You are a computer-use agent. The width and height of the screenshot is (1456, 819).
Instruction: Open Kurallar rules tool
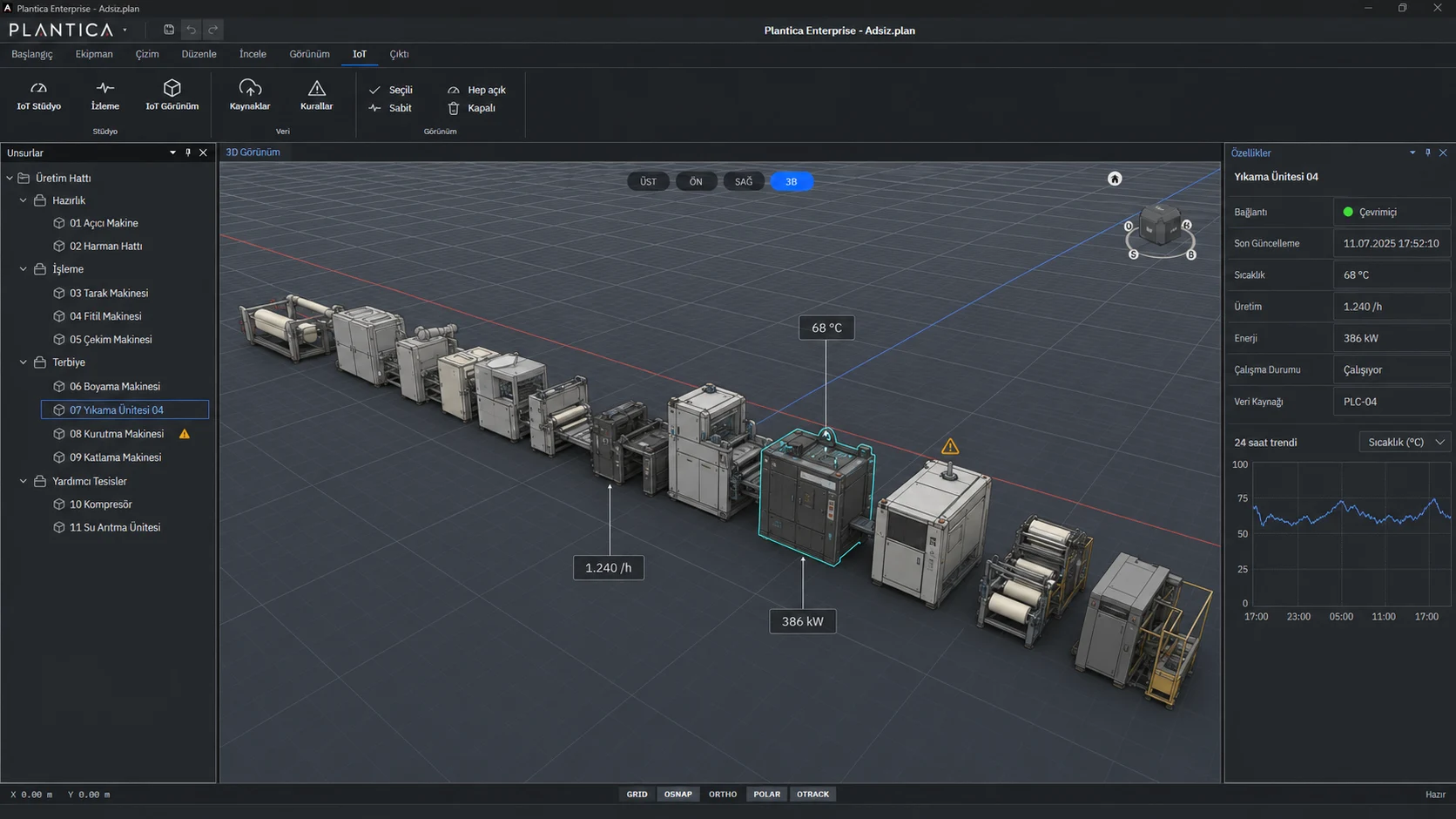coord(317,96)
